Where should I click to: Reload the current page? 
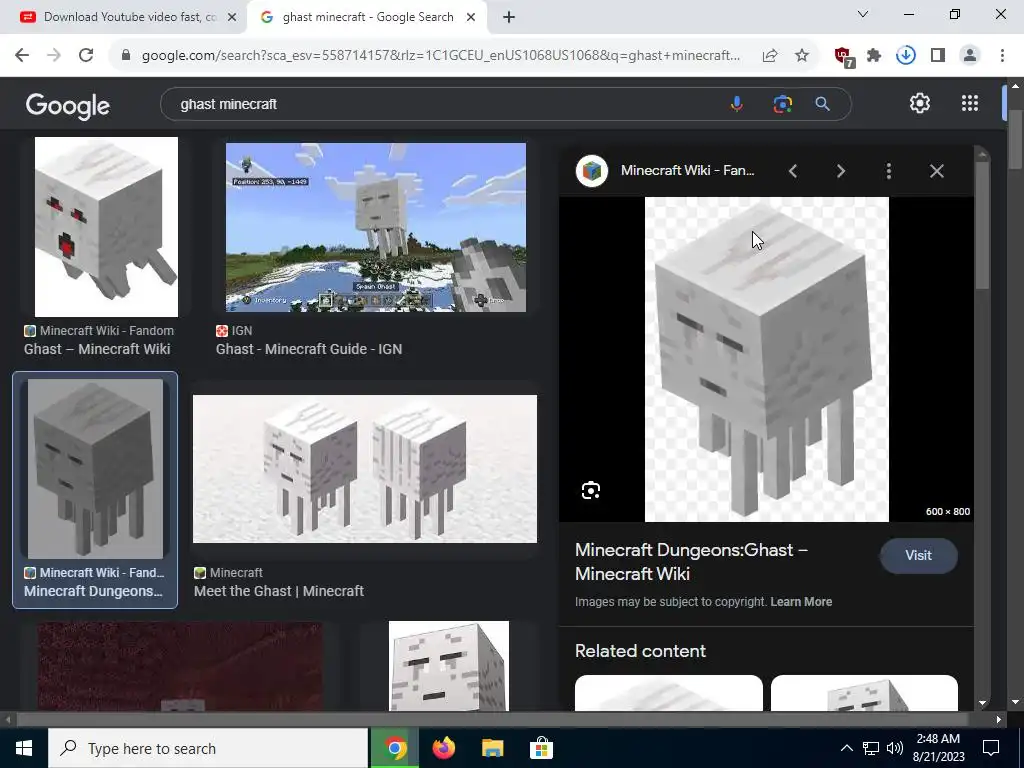86,56
